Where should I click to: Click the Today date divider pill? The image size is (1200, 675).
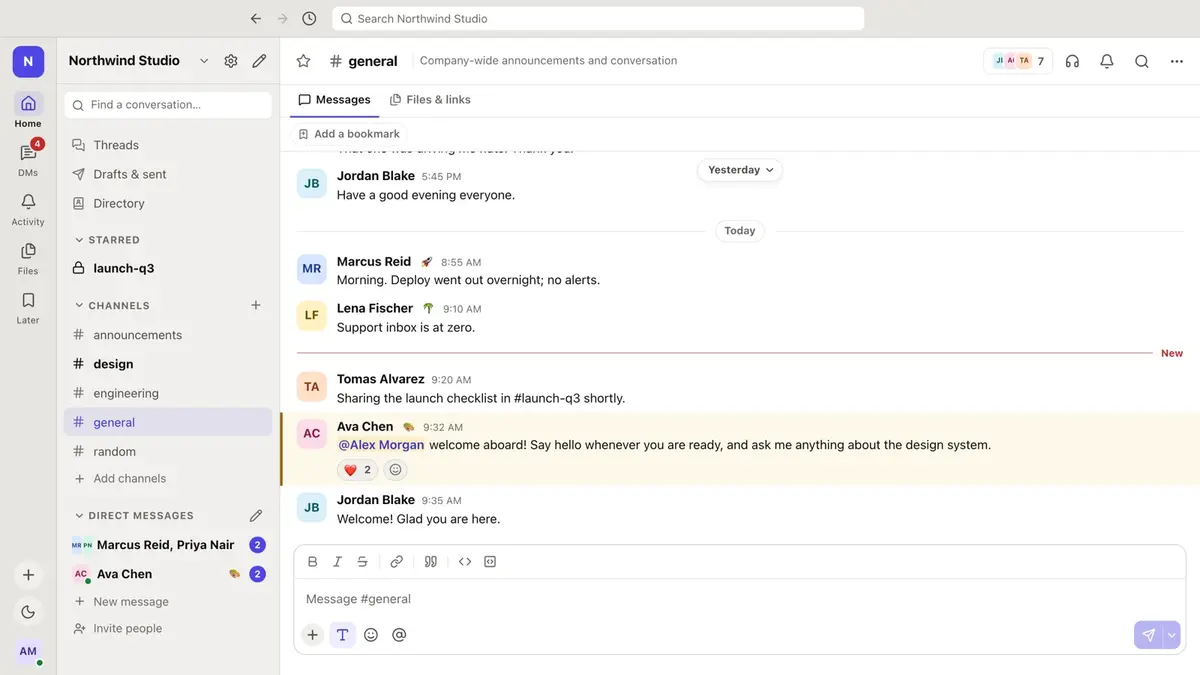tap(740, 231)
